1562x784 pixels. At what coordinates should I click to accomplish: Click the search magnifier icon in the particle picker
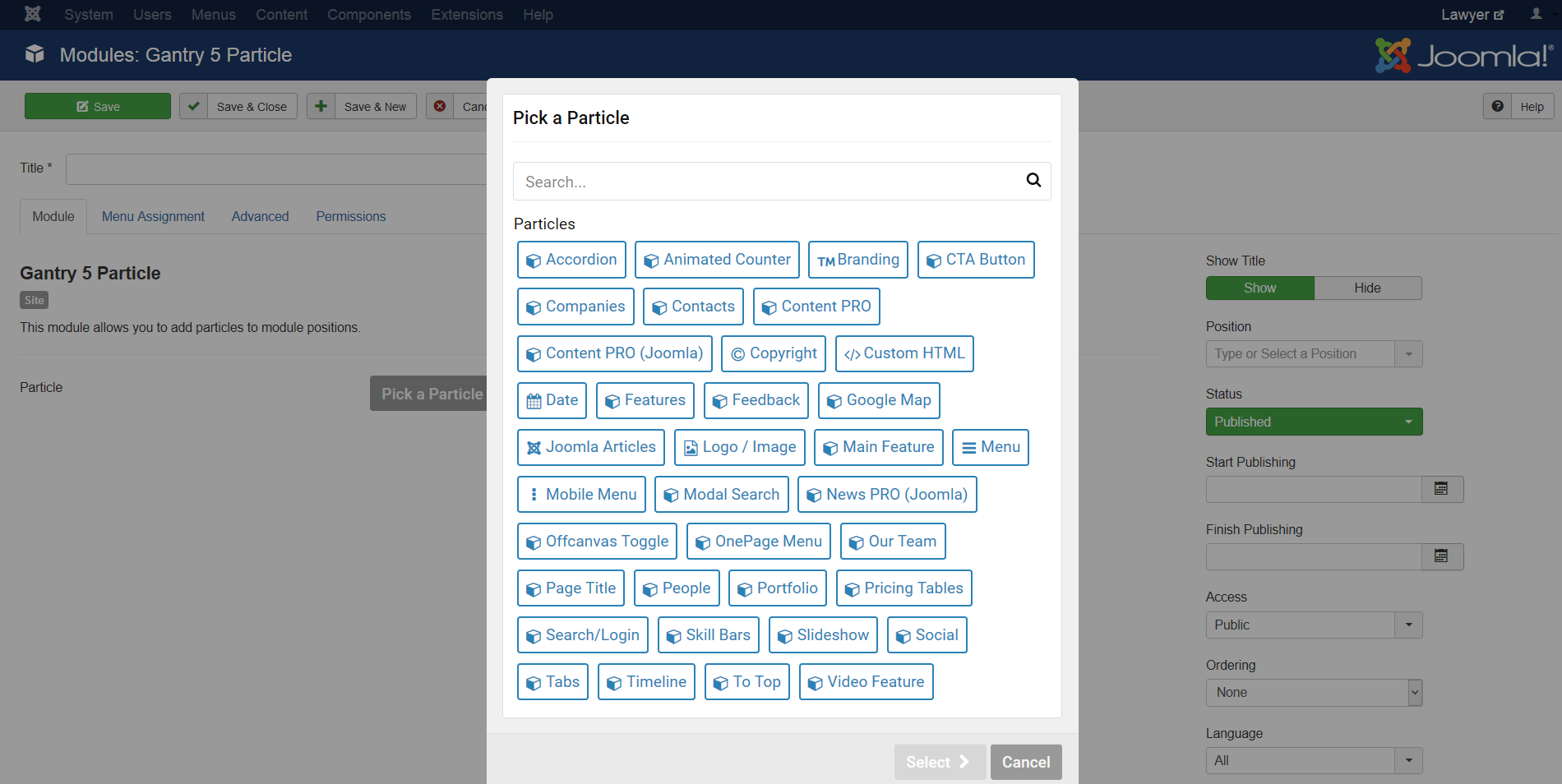click(1033, 181)
